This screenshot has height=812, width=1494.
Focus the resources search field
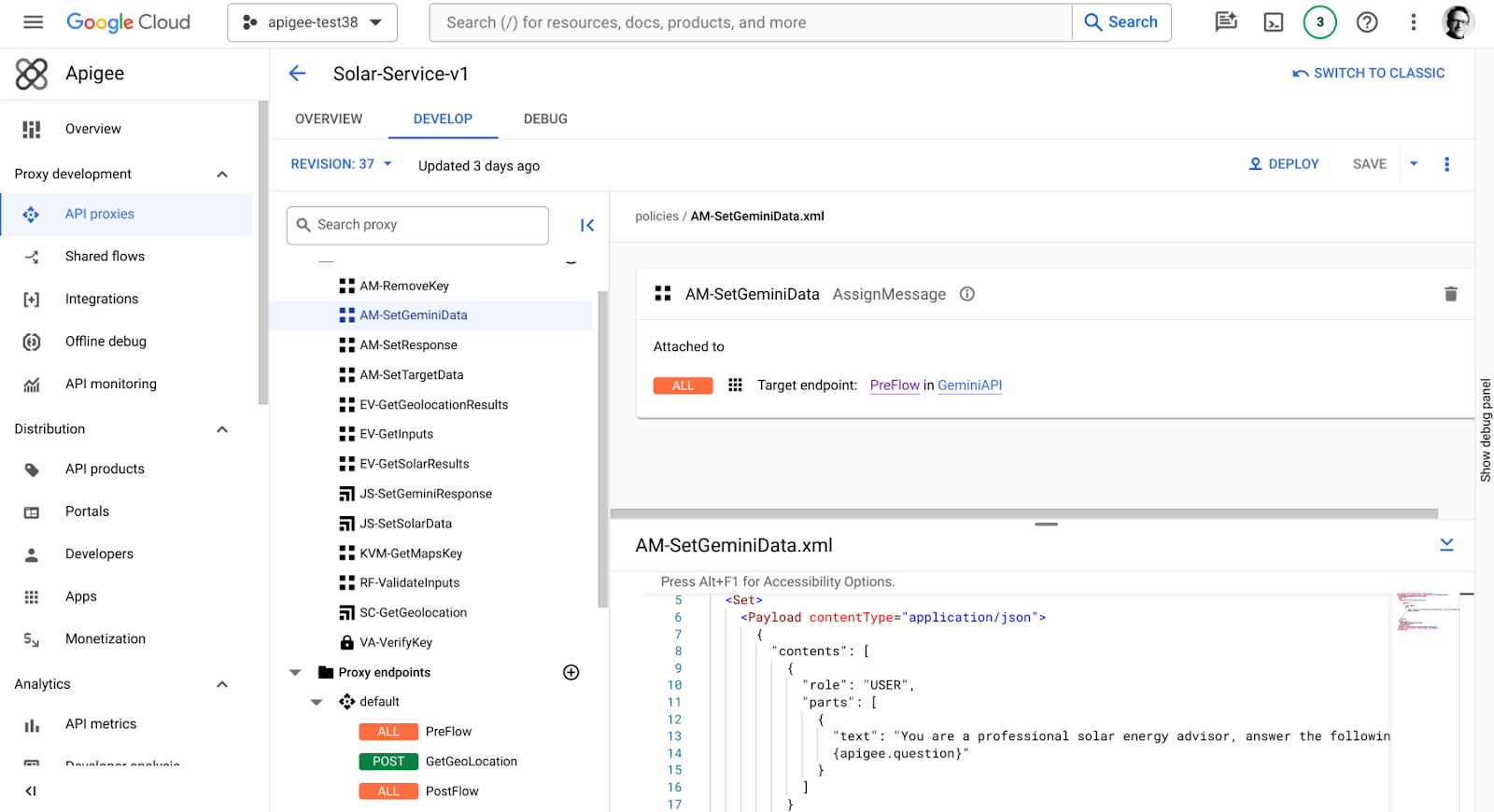point(751,22)
